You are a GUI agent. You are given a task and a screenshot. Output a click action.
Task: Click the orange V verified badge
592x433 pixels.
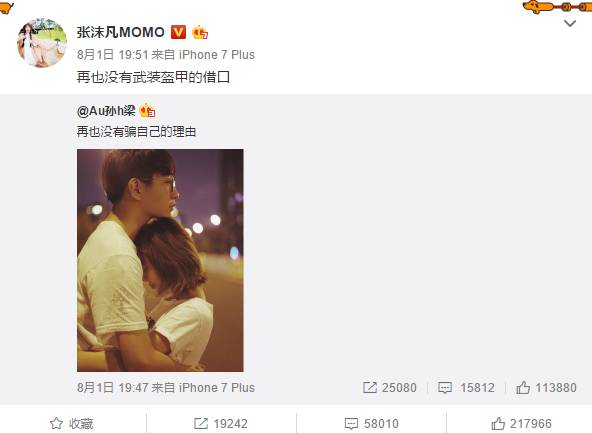(178, 32)
